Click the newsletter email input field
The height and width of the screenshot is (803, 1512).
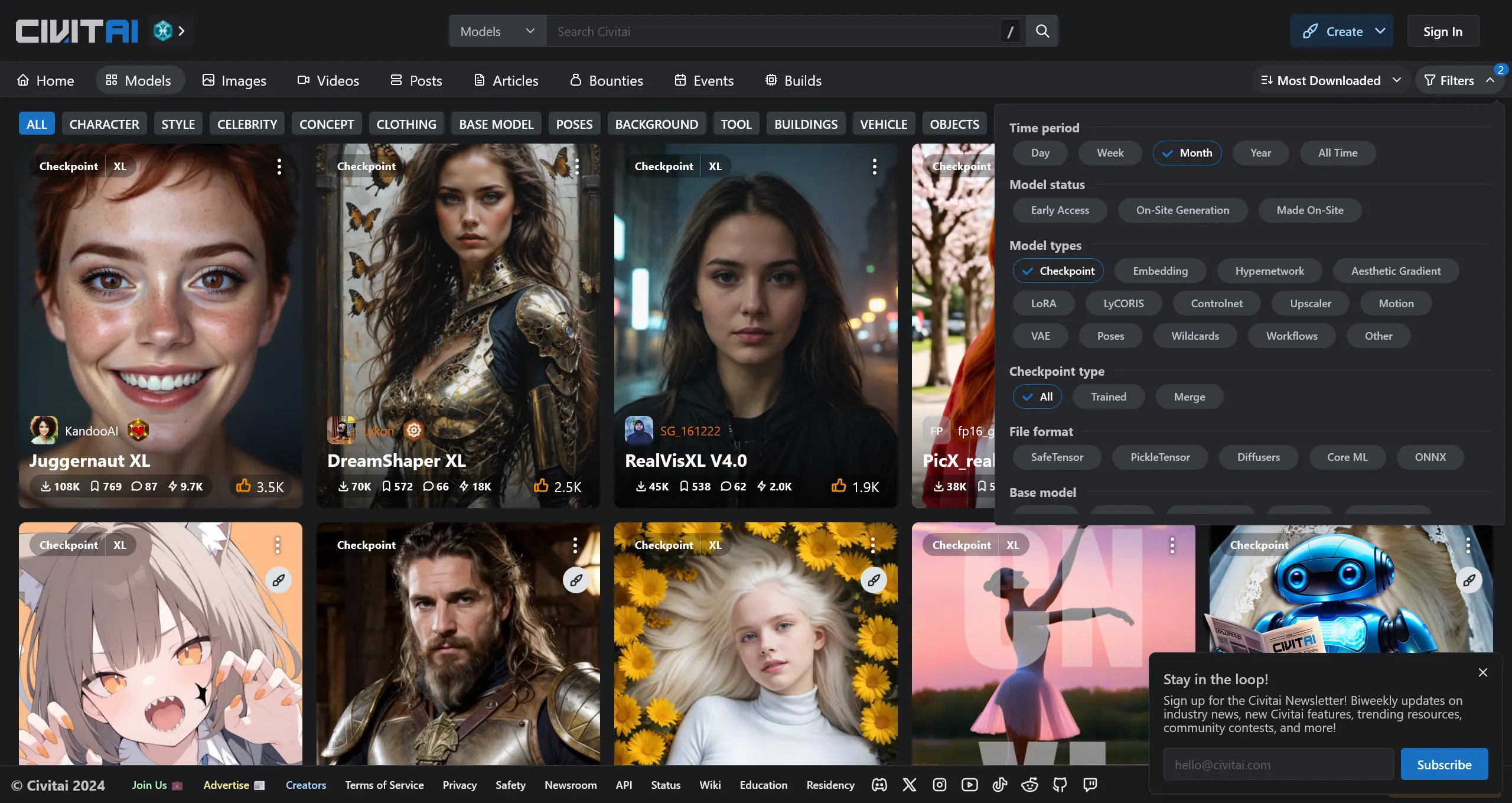(1278, 765)
